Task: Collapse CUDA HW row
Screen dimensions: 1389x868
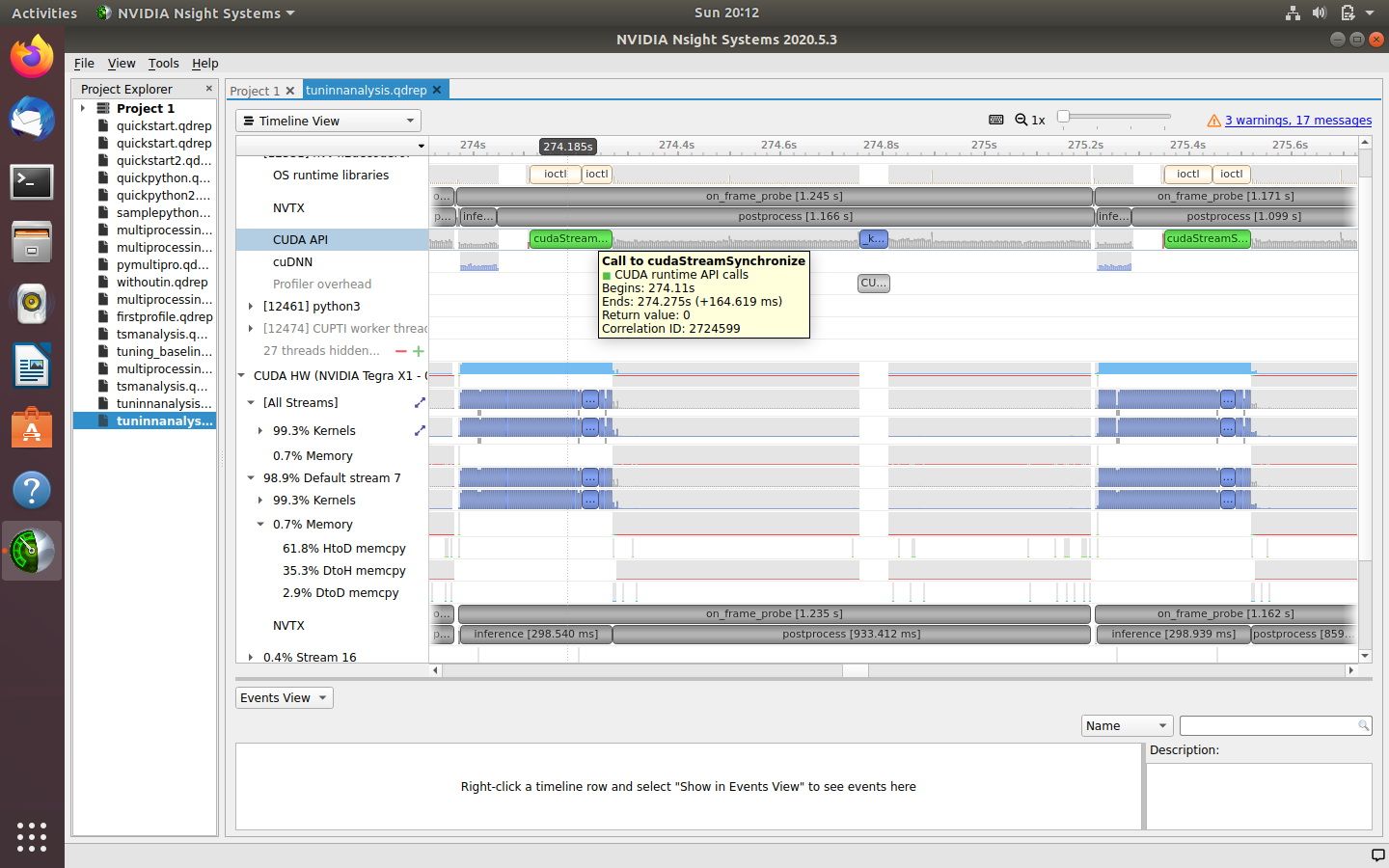Action: point(241,375)
